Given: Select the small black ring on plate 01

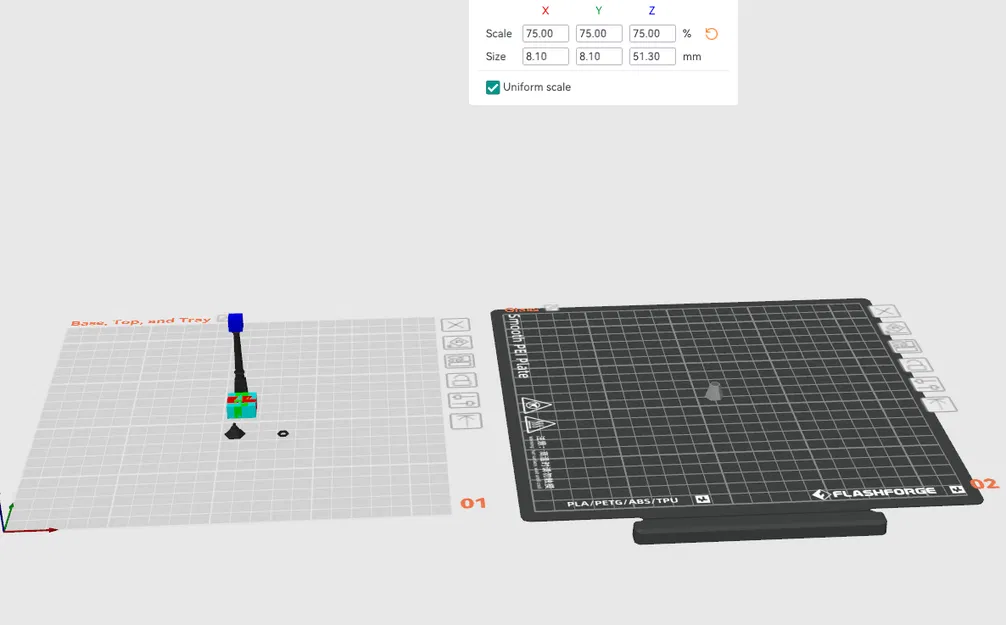Looking at the screenshot, I should pos(283,434).
